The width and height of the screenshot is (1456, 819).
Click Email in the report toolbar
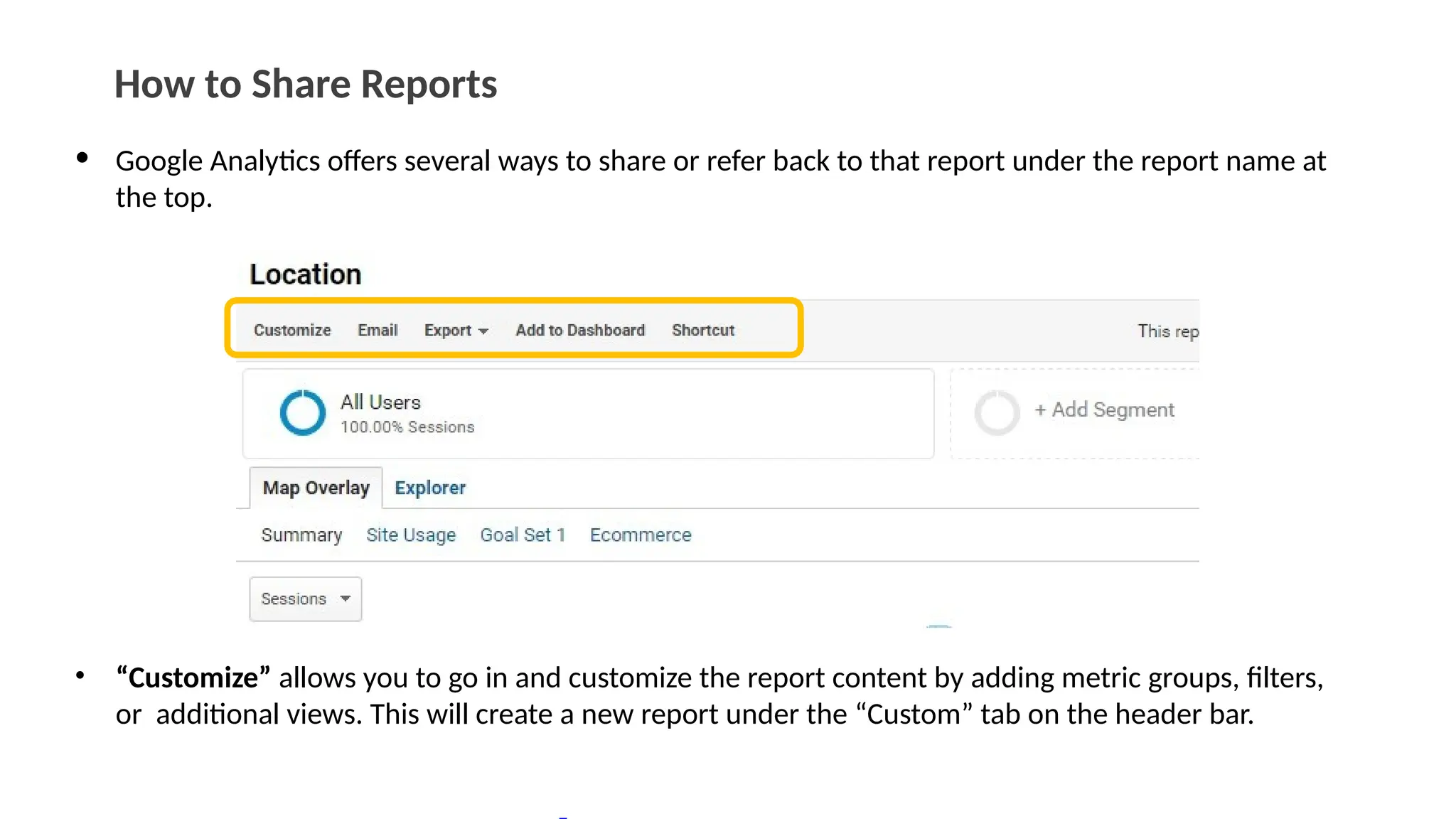coord(378,331)
